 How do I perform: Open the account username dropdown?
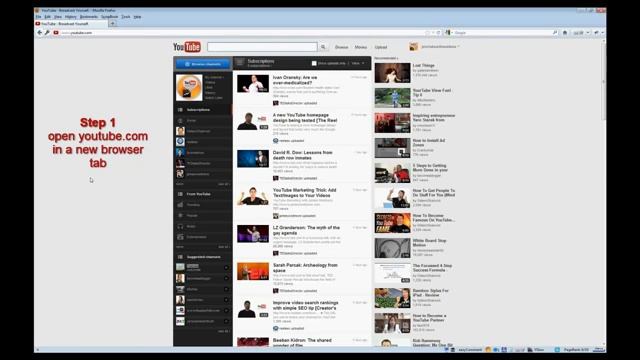click(440, 47)
